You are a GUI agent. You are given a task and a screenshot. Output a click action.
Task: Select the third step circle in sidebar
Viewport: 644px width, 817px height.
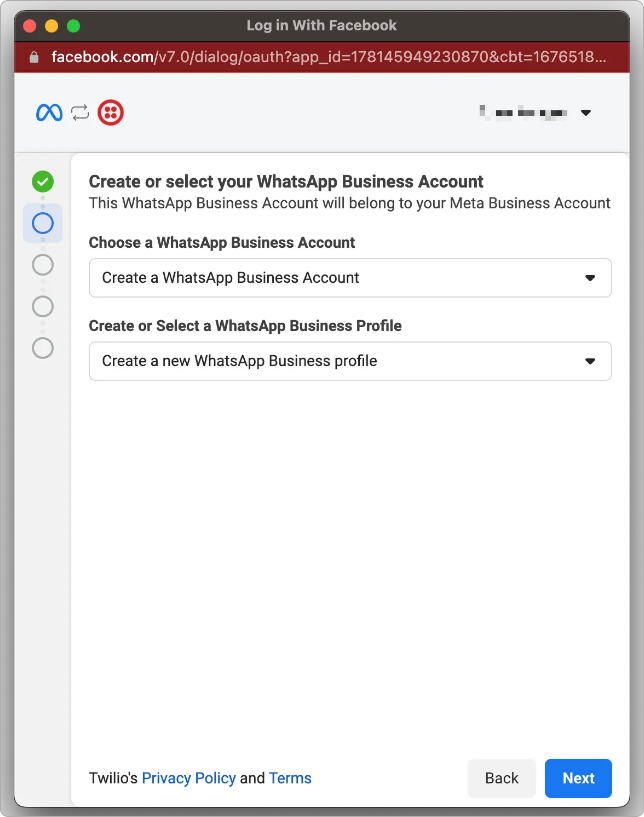(x=43, y=265)
